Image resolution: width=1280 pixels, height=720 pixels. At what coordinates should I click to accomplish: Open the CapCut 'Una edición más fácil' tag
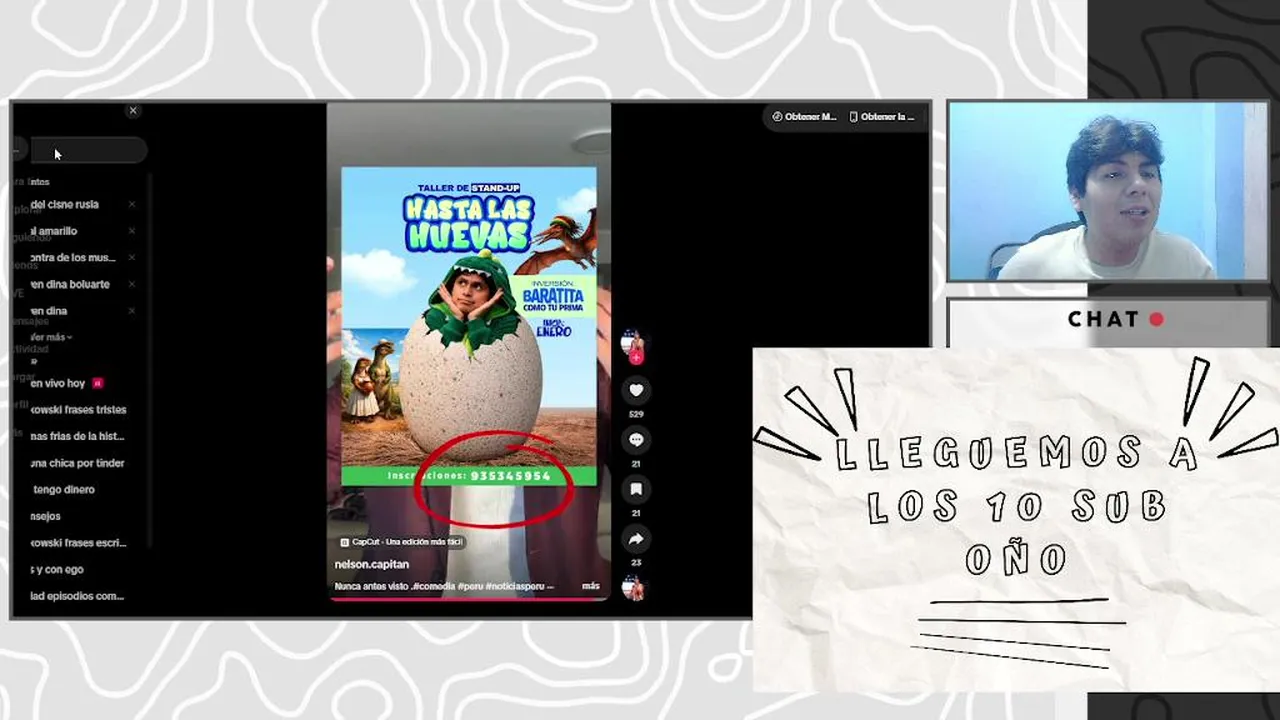tap(401, 542)
